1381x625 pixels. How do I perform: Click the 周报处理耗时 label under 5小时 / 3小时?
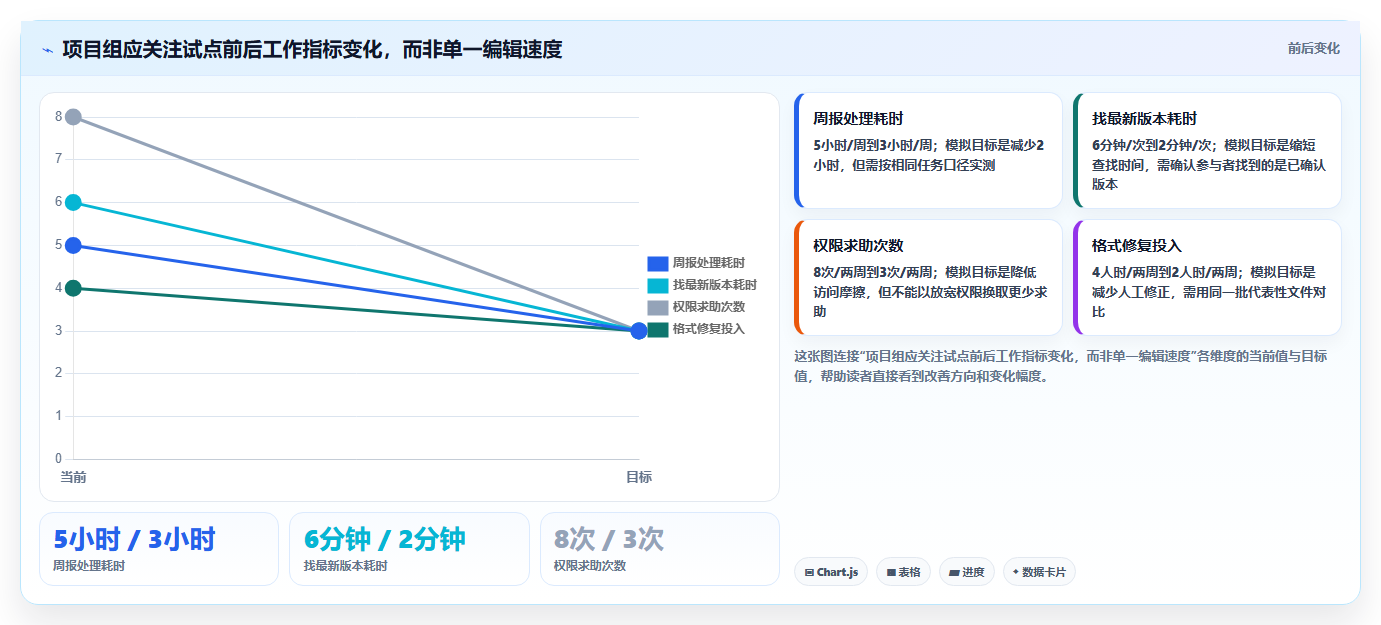(89, 566)
